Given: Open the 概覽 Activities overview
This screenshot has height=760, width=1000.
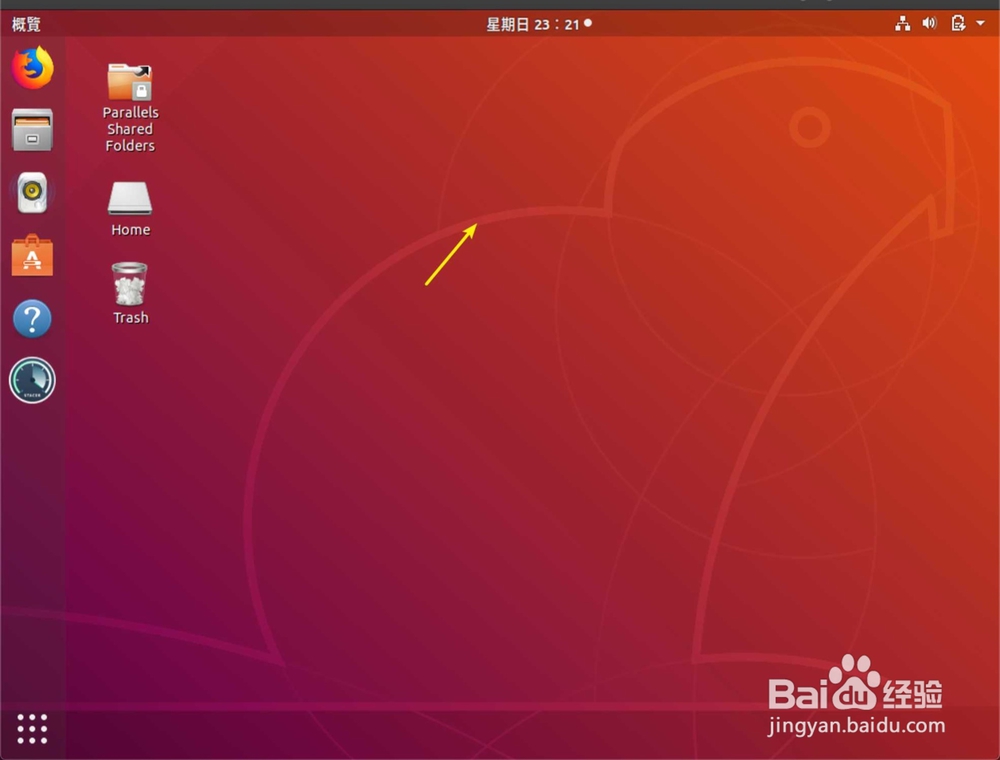Looking at the screenshot, I should [26, 24].
